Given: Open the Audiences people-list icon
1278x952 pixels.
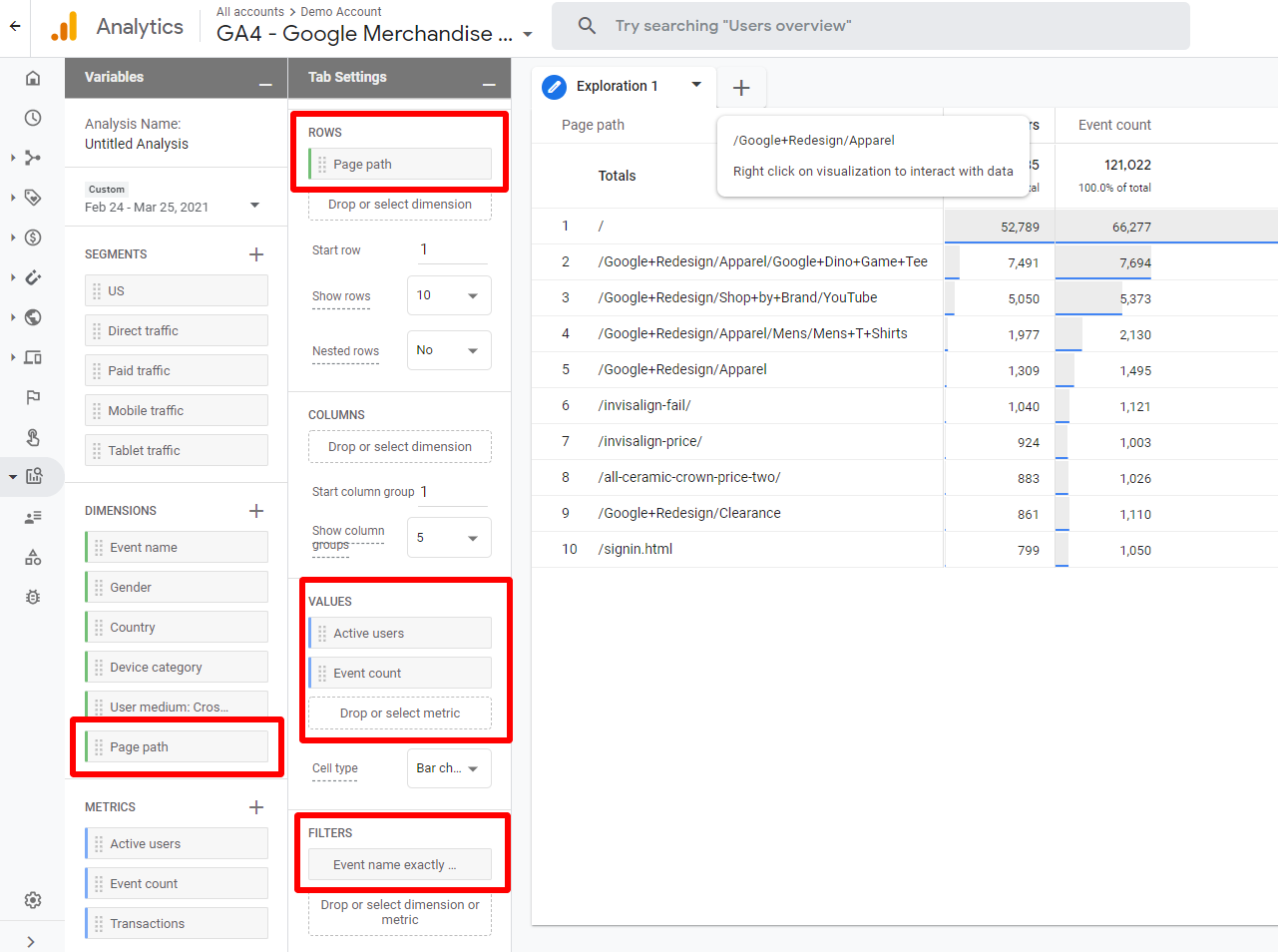Looking at the screenshot, I should point(33,517).
